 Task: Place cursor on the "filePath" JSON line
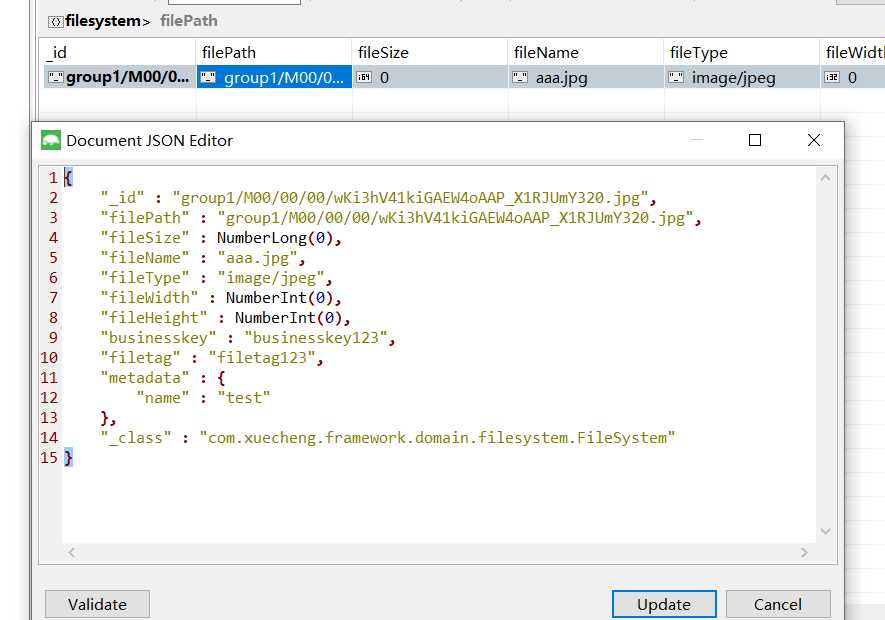[400, 218]
